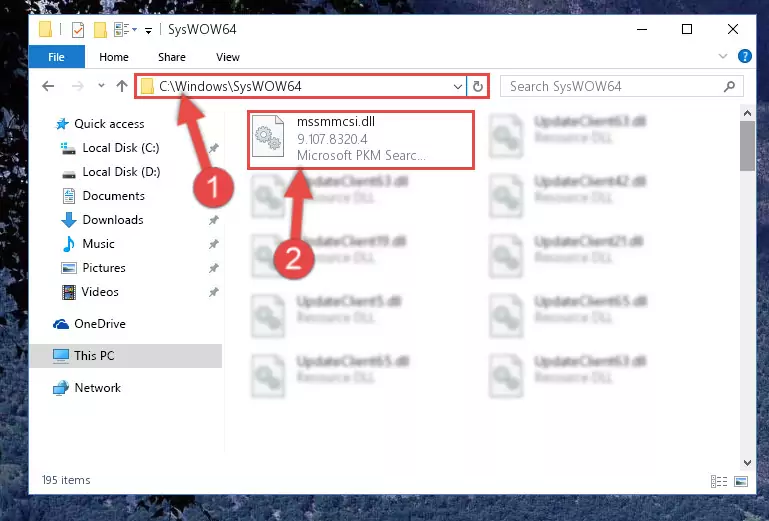Select OneDrive in the navigation pane
This screenshot has width=769, height=521.
click(100, 324)
